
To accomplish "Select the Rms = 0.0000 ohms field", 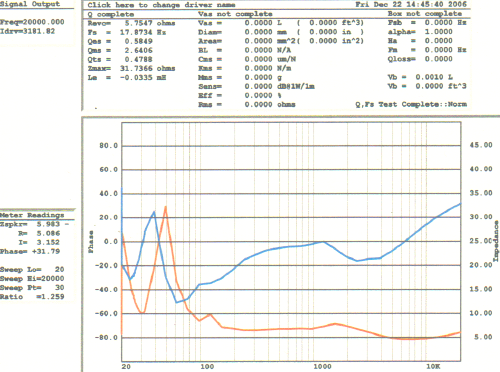I will point(247,104).
